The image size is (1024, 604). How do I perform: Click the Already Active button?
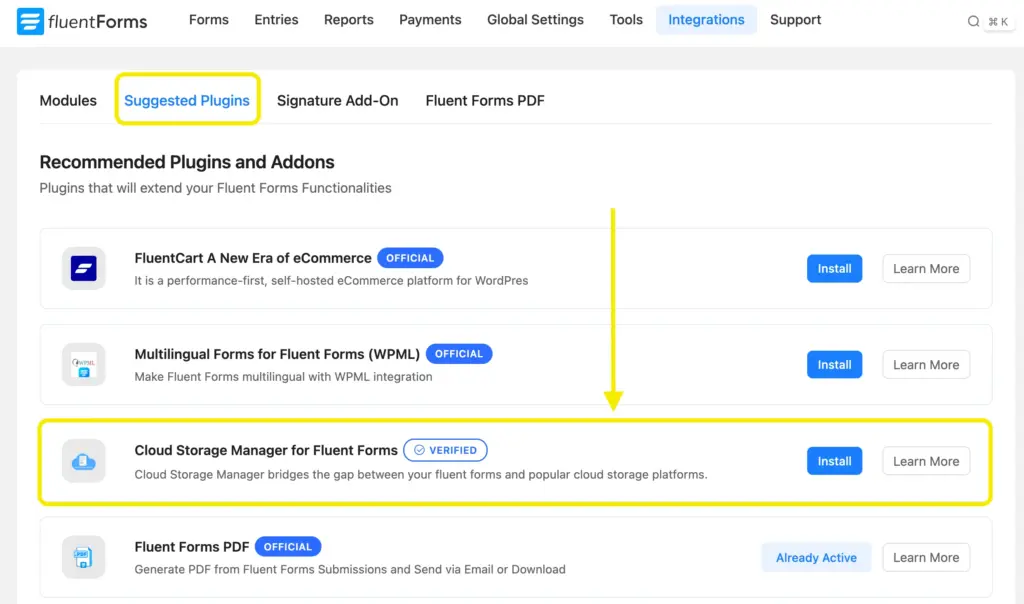[x=816, y=557]
